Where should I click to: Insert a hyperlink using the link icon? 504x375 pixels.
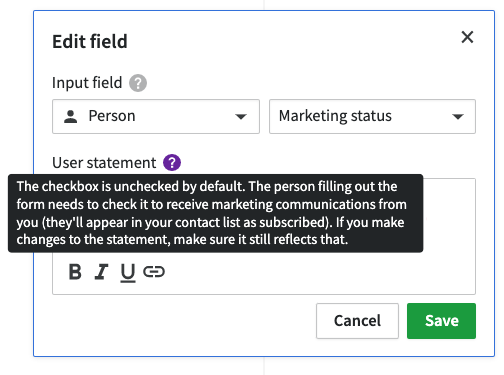(x=154, y=272)
